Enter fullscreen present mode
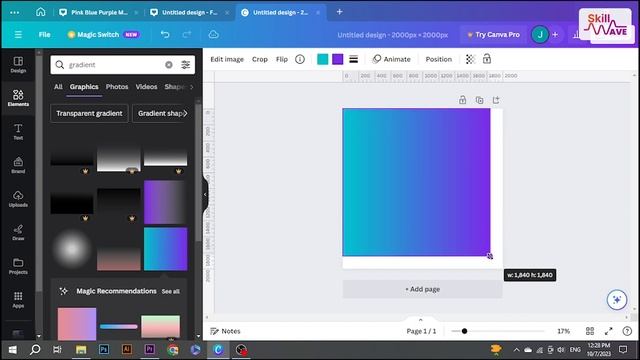 [609, 331]
